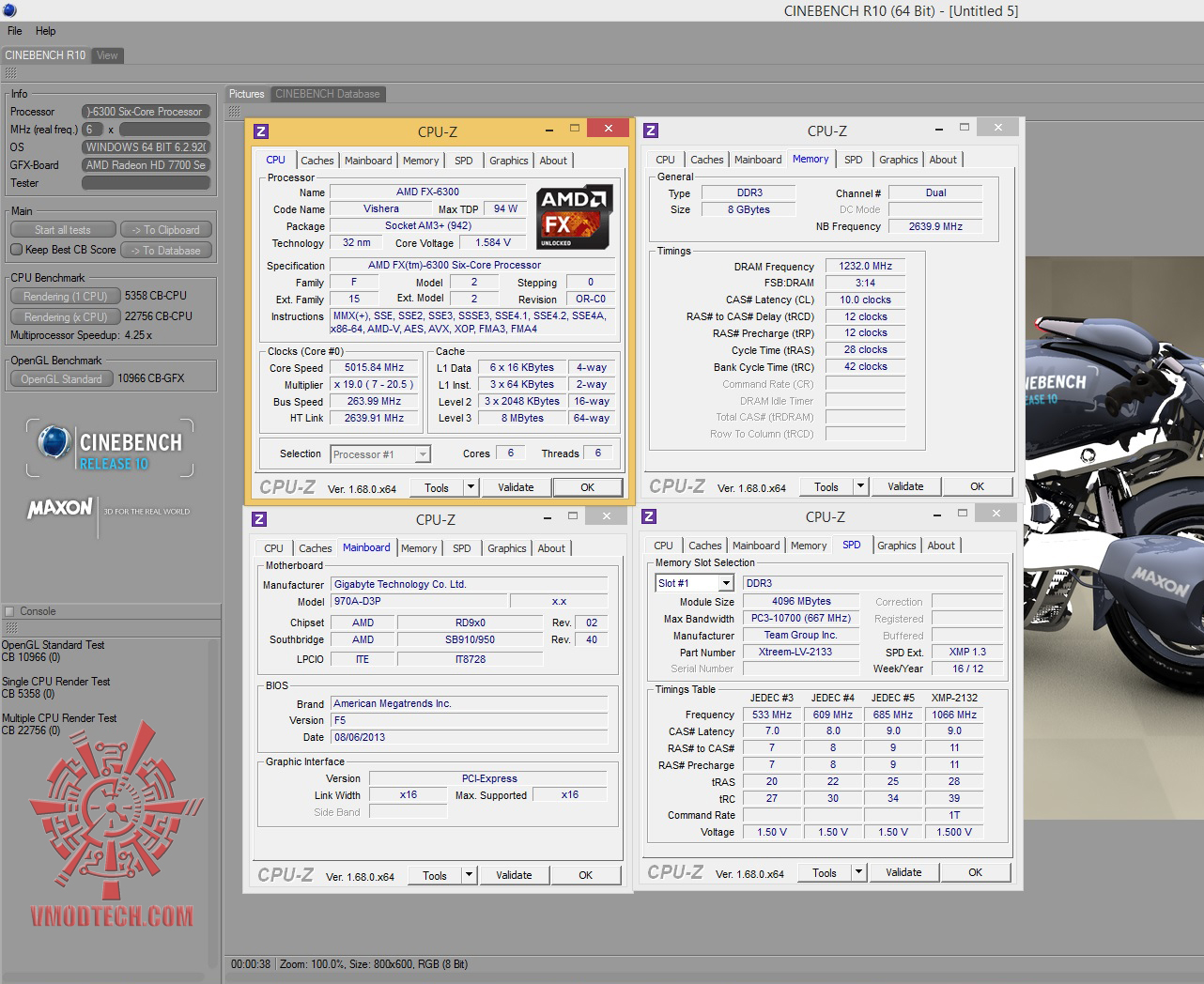Click the CPU-Z logo icon in the Memory tab window title bar
Viewport: 1204px width, 984px height.
(651, 131)
